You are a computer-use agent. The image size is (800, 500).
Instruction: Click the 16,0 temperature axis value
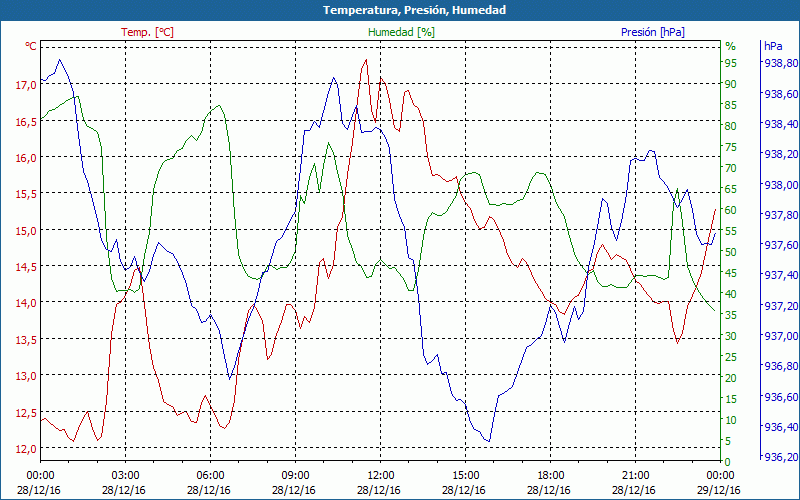[26, 158]
